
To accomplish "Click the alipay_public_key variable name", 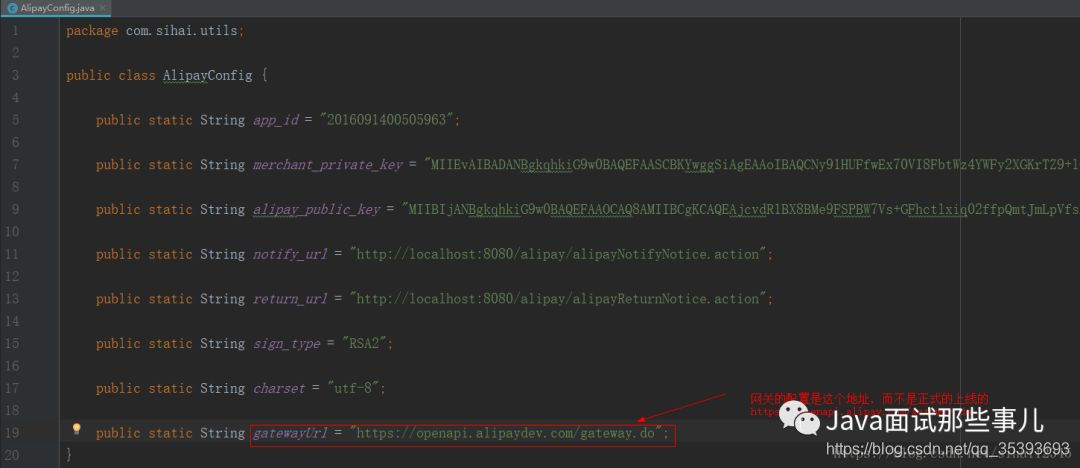I will tap(316, 210).
